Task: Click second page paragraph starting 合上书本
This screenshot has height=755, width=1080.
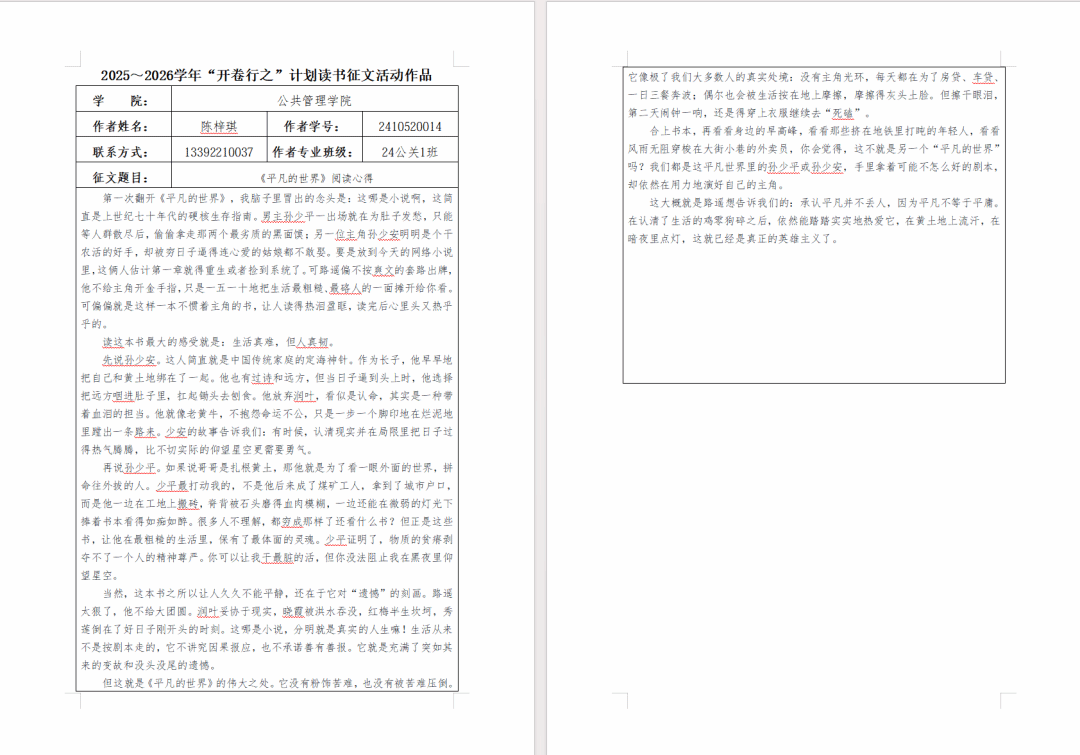Action: pos(813,157)
